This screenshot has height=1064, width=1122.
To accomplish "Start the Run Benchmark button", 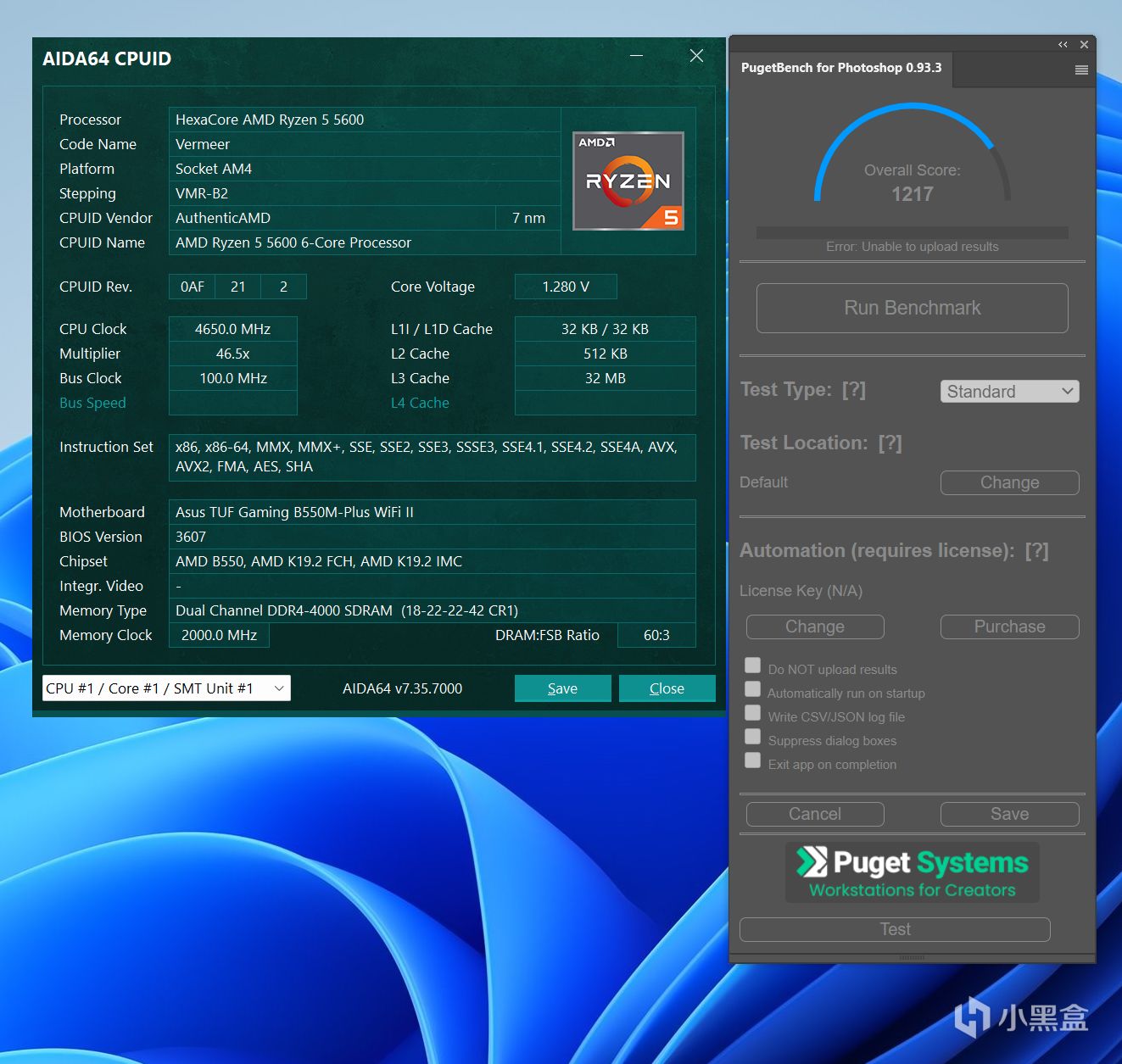I will click(x=913, y=308).
